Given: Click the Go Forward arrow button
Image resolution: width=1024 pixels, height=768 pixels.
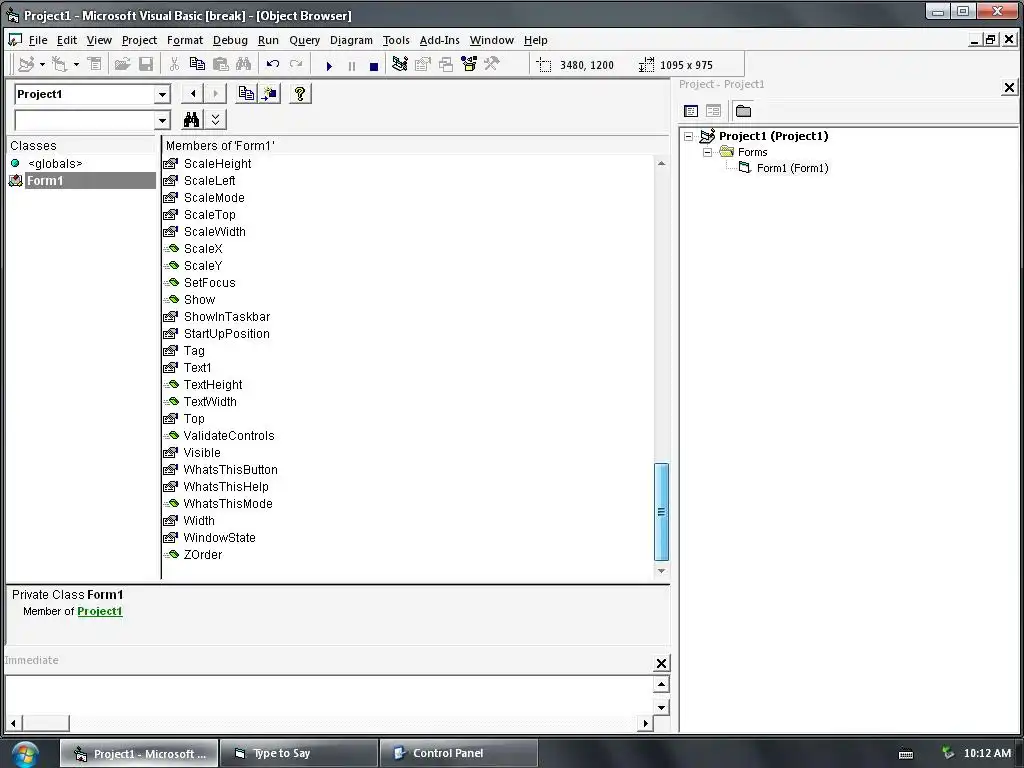Looking at the screenshot, I should pos(216,93).
